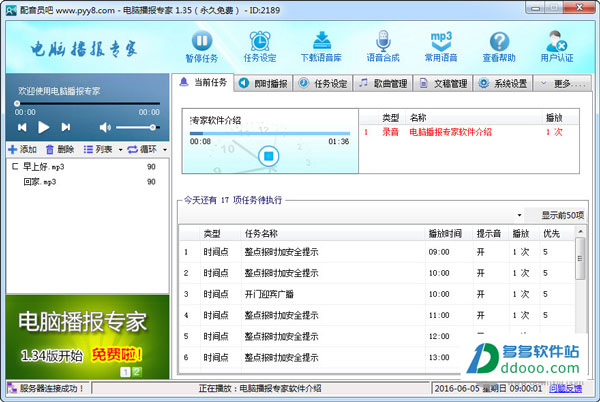The image size is (600, 402).
Task: Open the 问题反馈 feedback link
Action: point(566,389)
